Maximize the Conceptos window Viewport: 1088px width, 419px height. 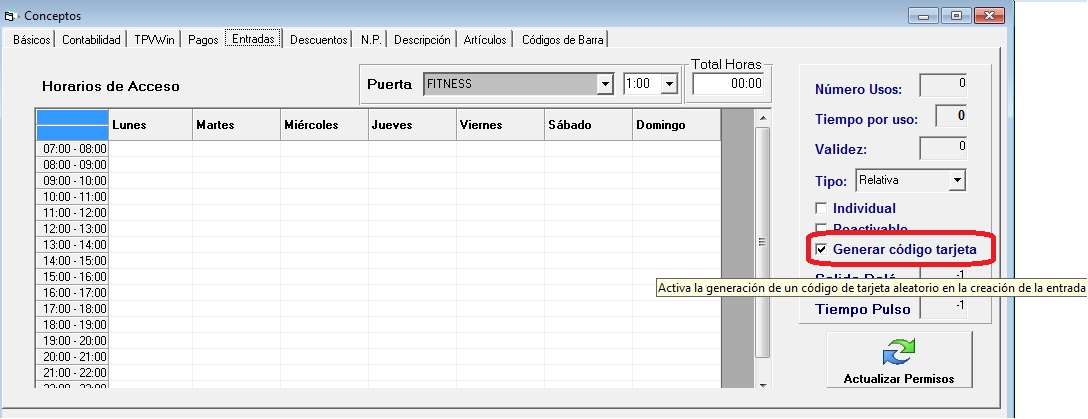[x=956, y=15]
